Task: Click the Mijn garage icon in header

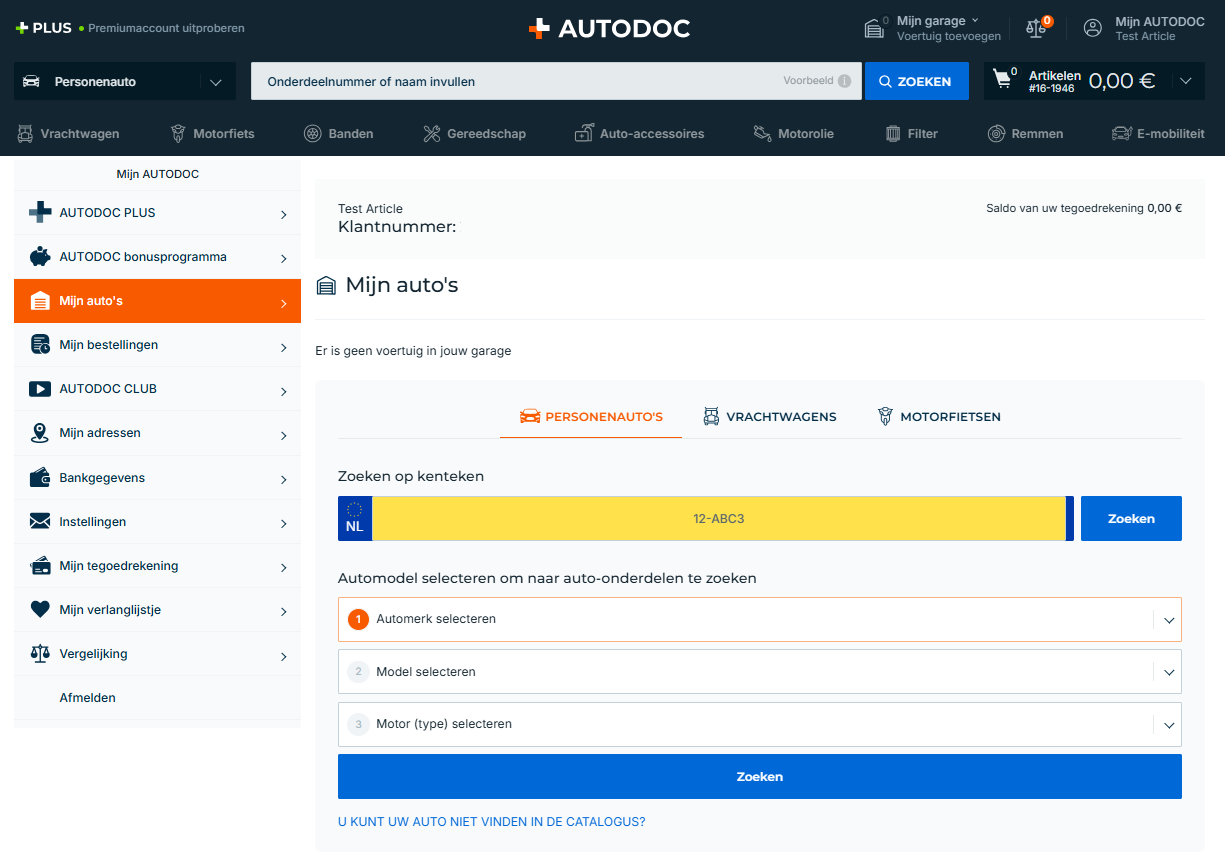Action: pos(875,28)
